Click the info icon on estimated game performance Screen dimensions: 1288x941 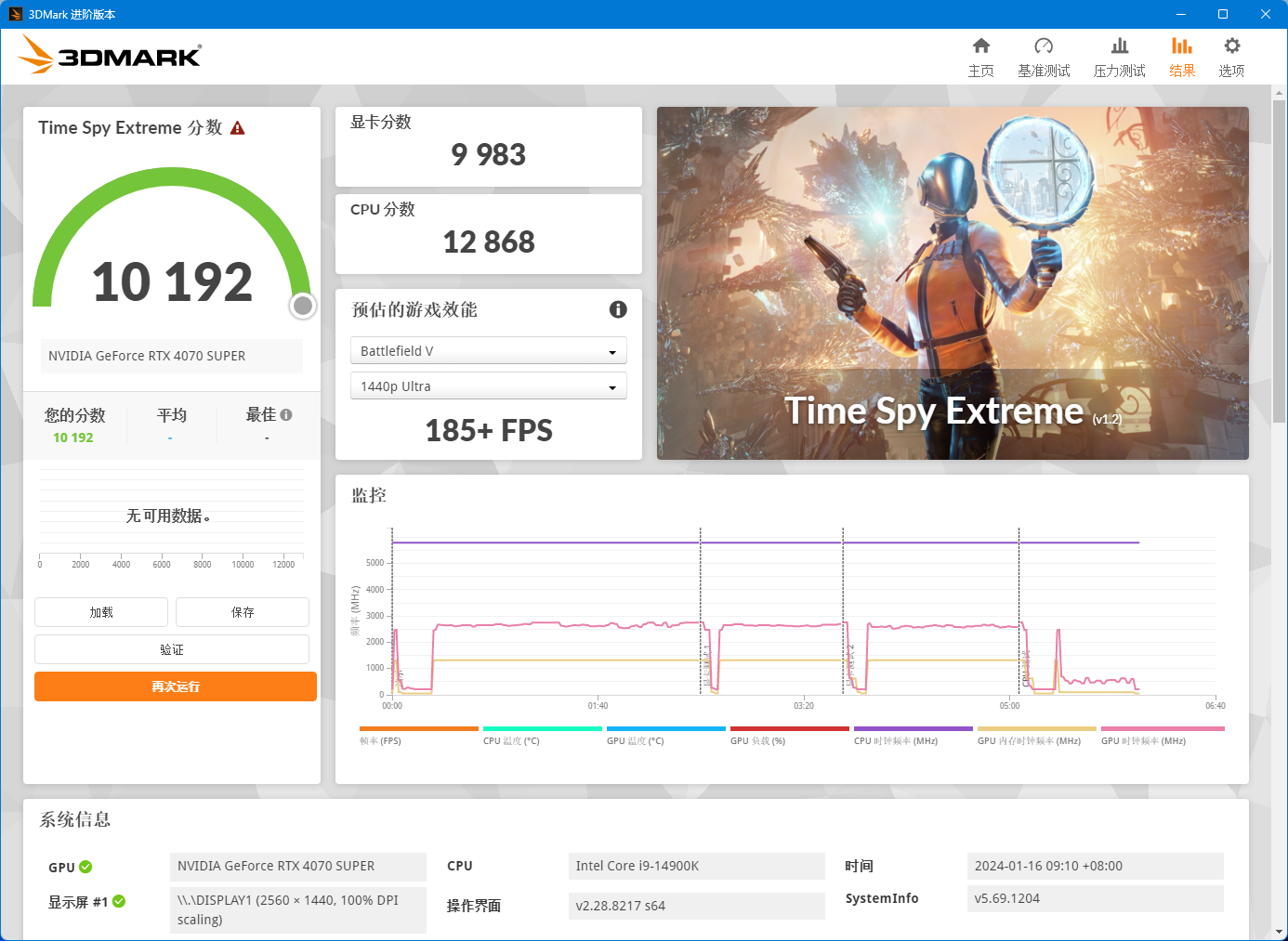pyautogui.click(x=618, y=309)
